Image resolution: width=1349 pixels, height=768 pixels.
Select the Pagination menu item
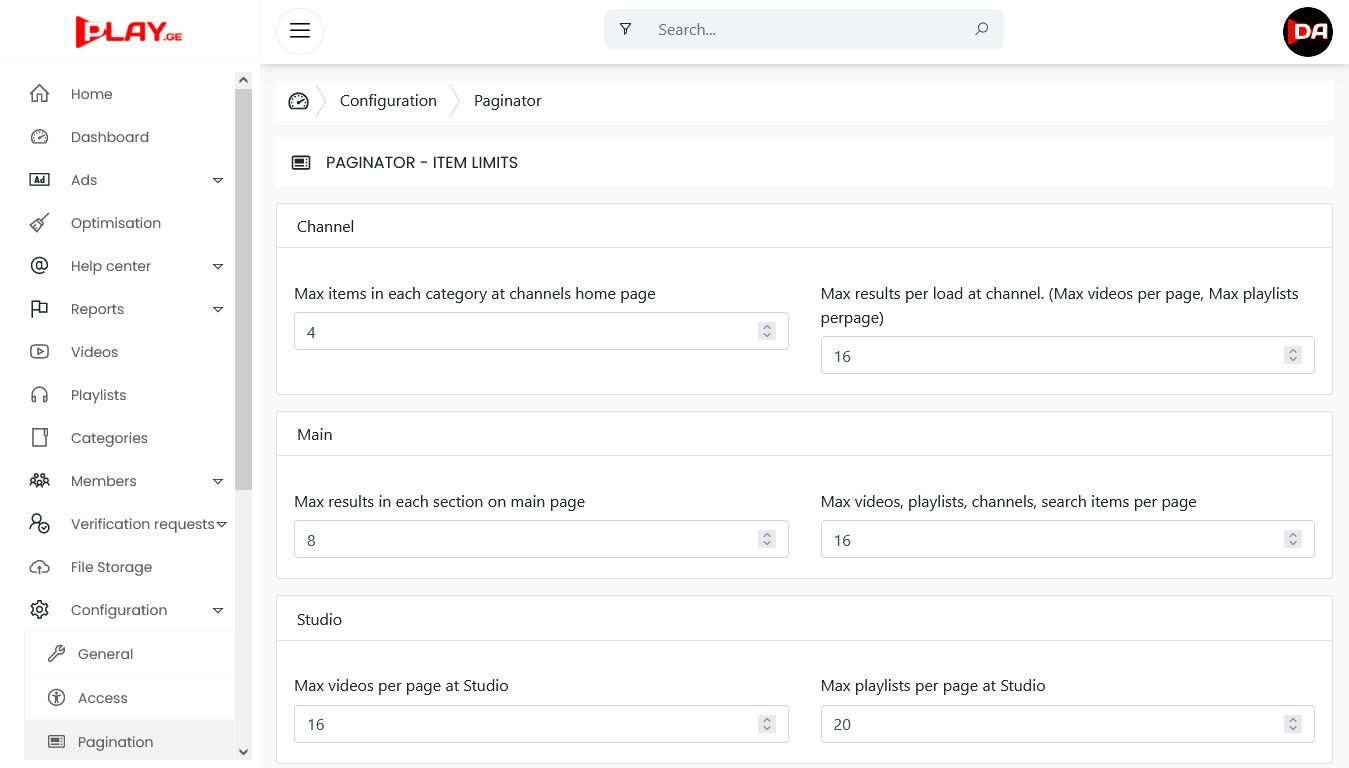click(x=115, y=742)
